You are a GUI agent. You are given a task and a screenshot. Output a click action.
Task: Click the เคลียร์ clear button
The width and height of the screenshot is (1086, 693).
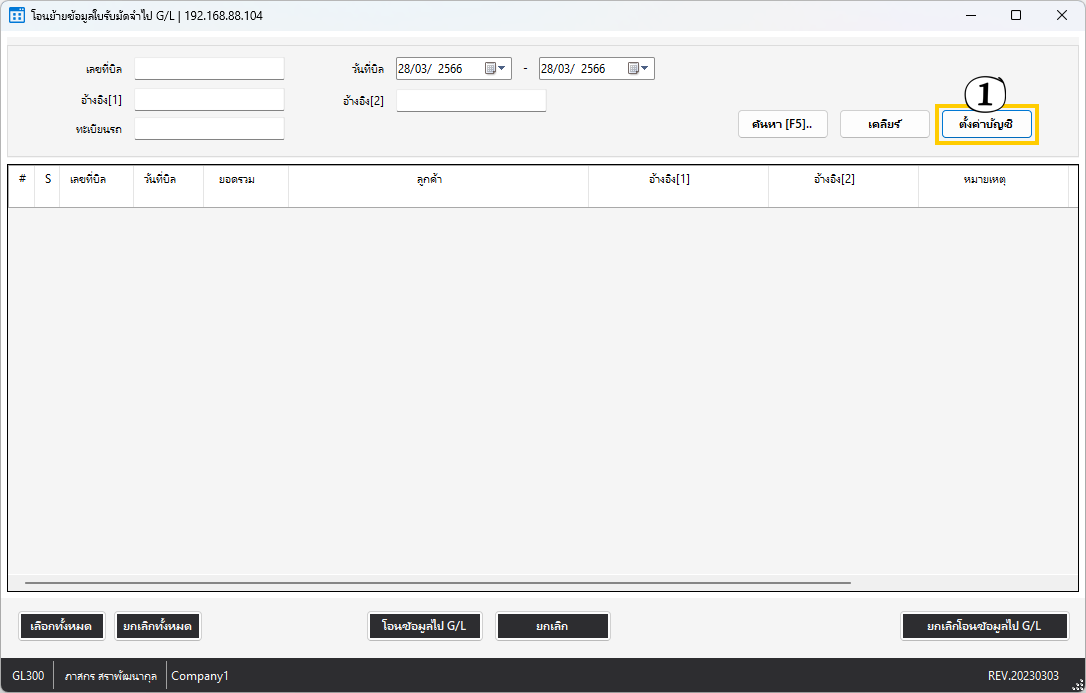[884, 124]
